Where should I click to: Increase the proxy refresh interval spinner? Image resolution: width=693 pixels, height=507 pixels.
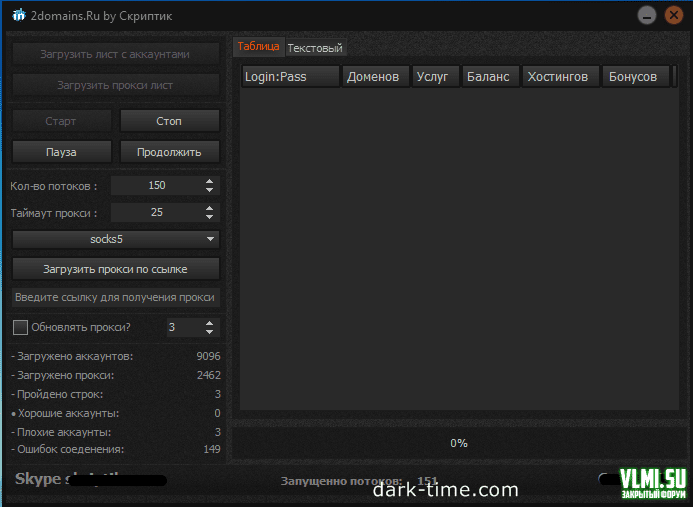coord(209,323)
